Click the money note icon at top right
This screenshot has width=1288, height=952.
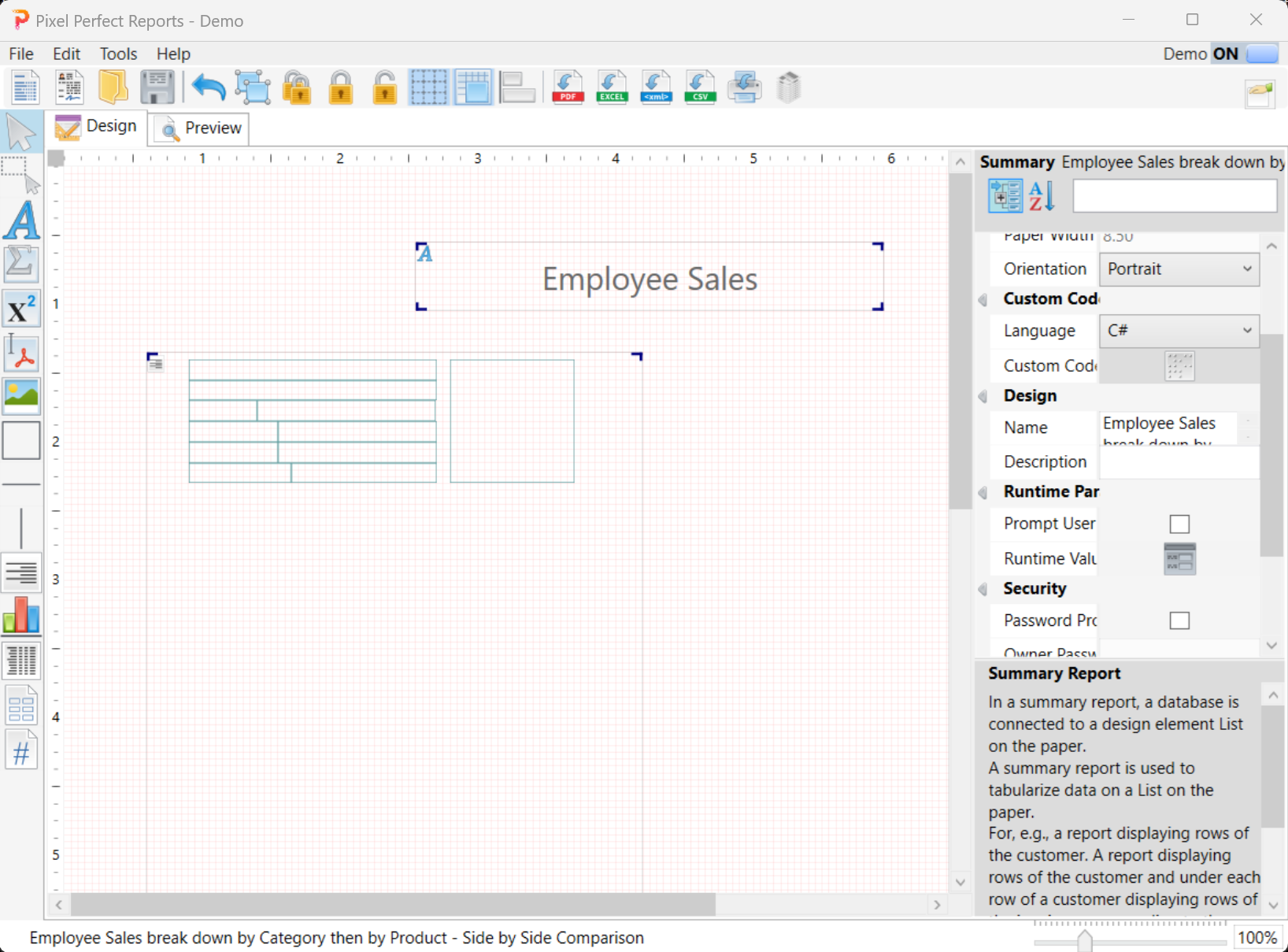[1260, 94]
